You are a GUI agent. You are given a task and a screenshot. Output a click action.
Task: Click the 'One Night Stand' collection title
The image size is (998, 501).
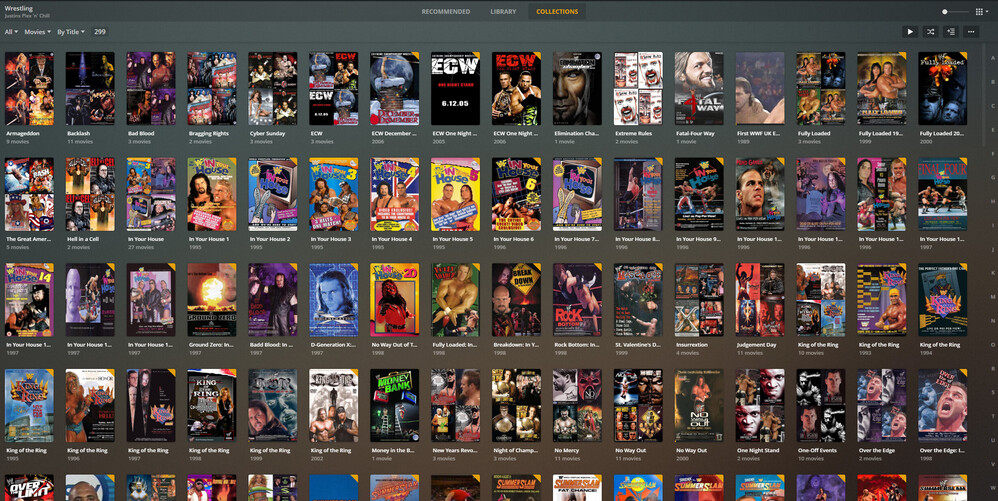[761, 450]
